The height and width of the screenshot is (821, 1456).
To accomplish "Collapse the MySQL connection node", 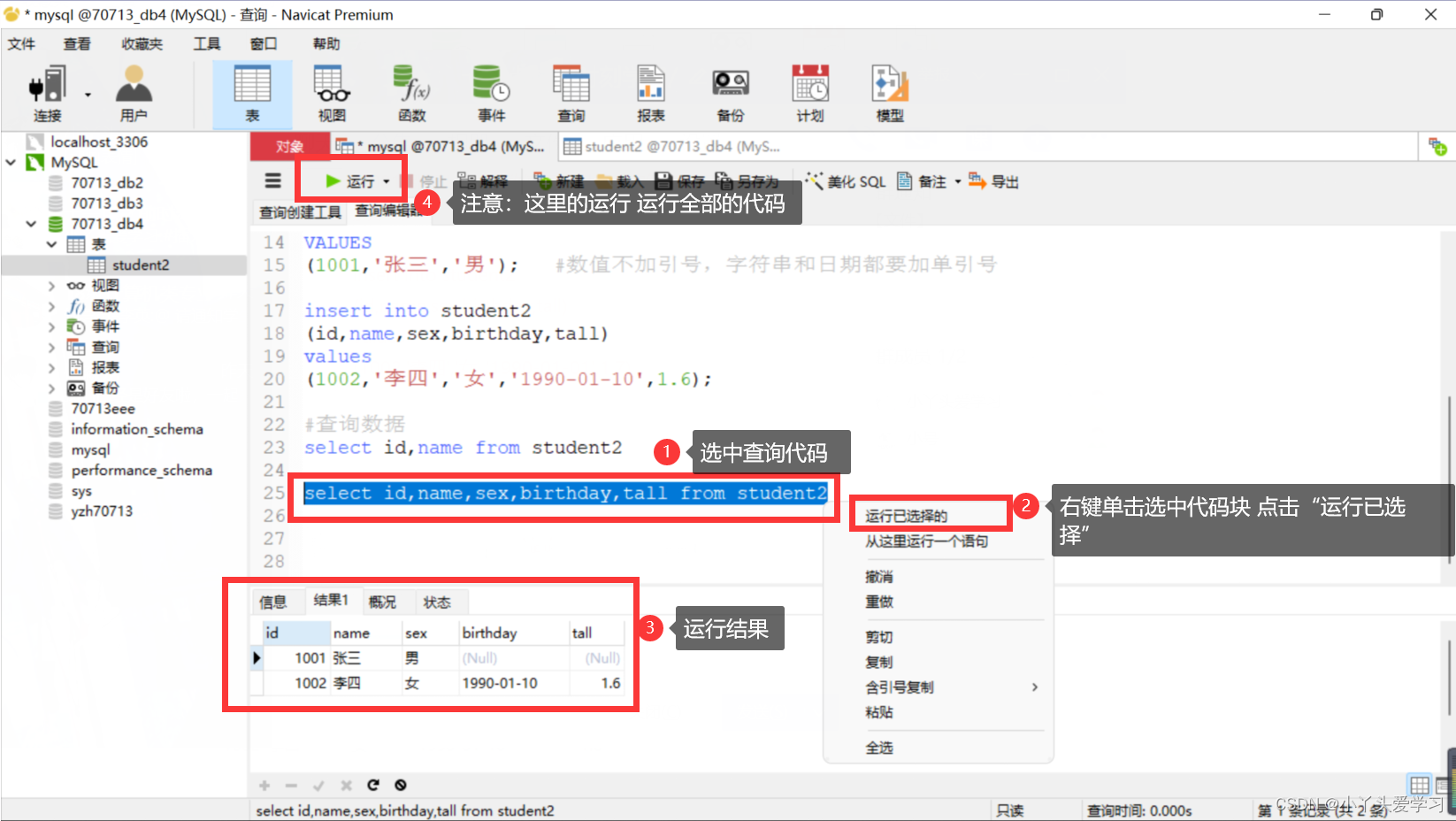I will [x=11, y=163].
